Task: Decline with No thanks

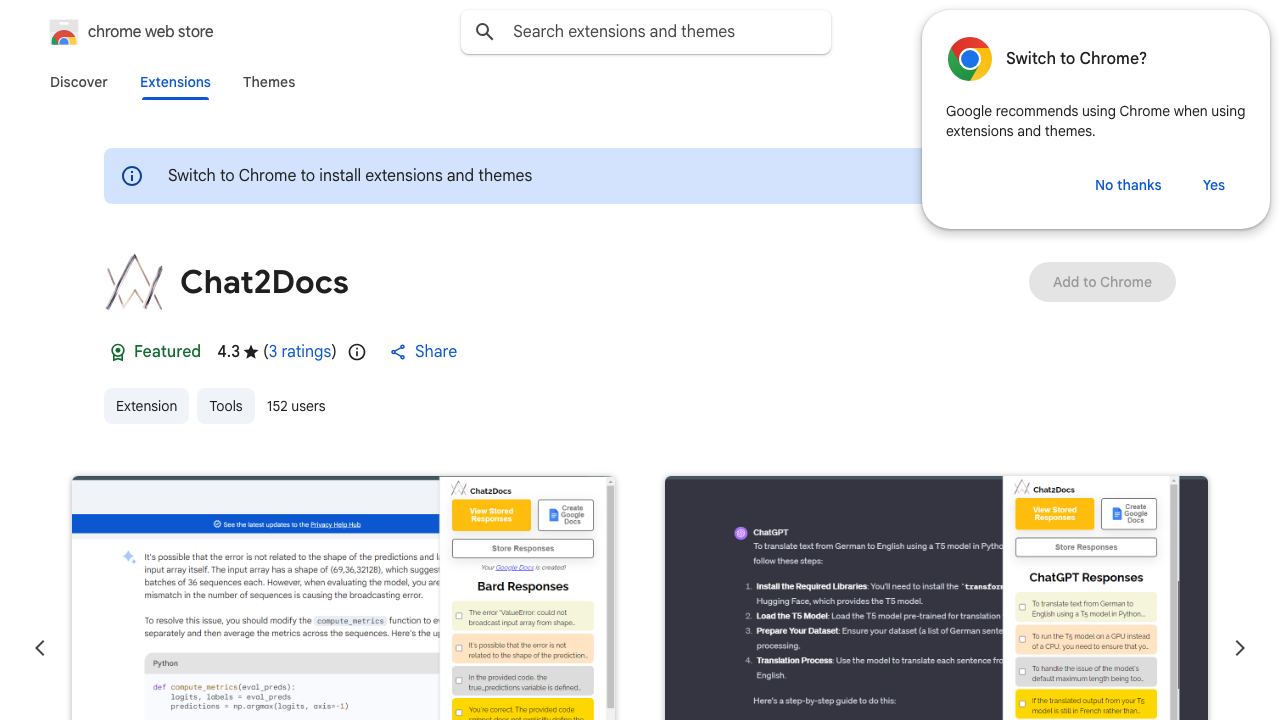Action: 1128,185
